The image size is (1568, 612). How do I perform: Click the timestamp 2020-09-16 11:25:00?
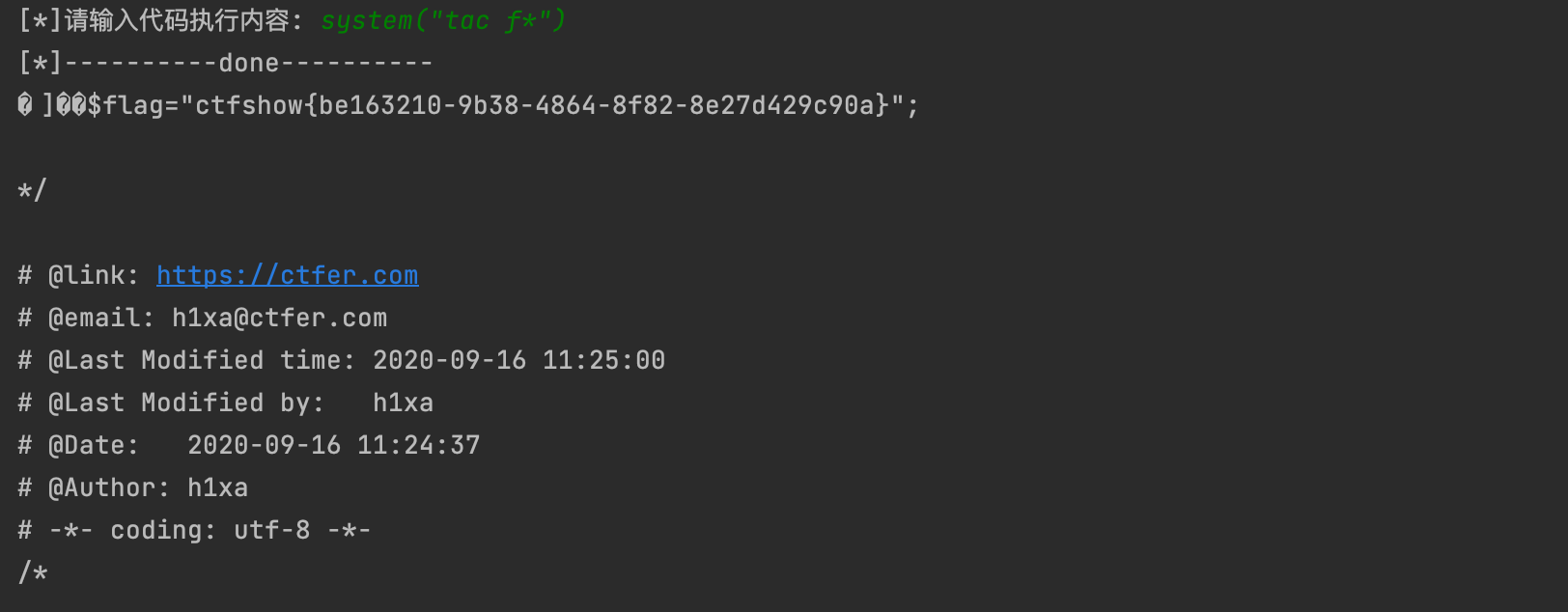coord(519,361)
